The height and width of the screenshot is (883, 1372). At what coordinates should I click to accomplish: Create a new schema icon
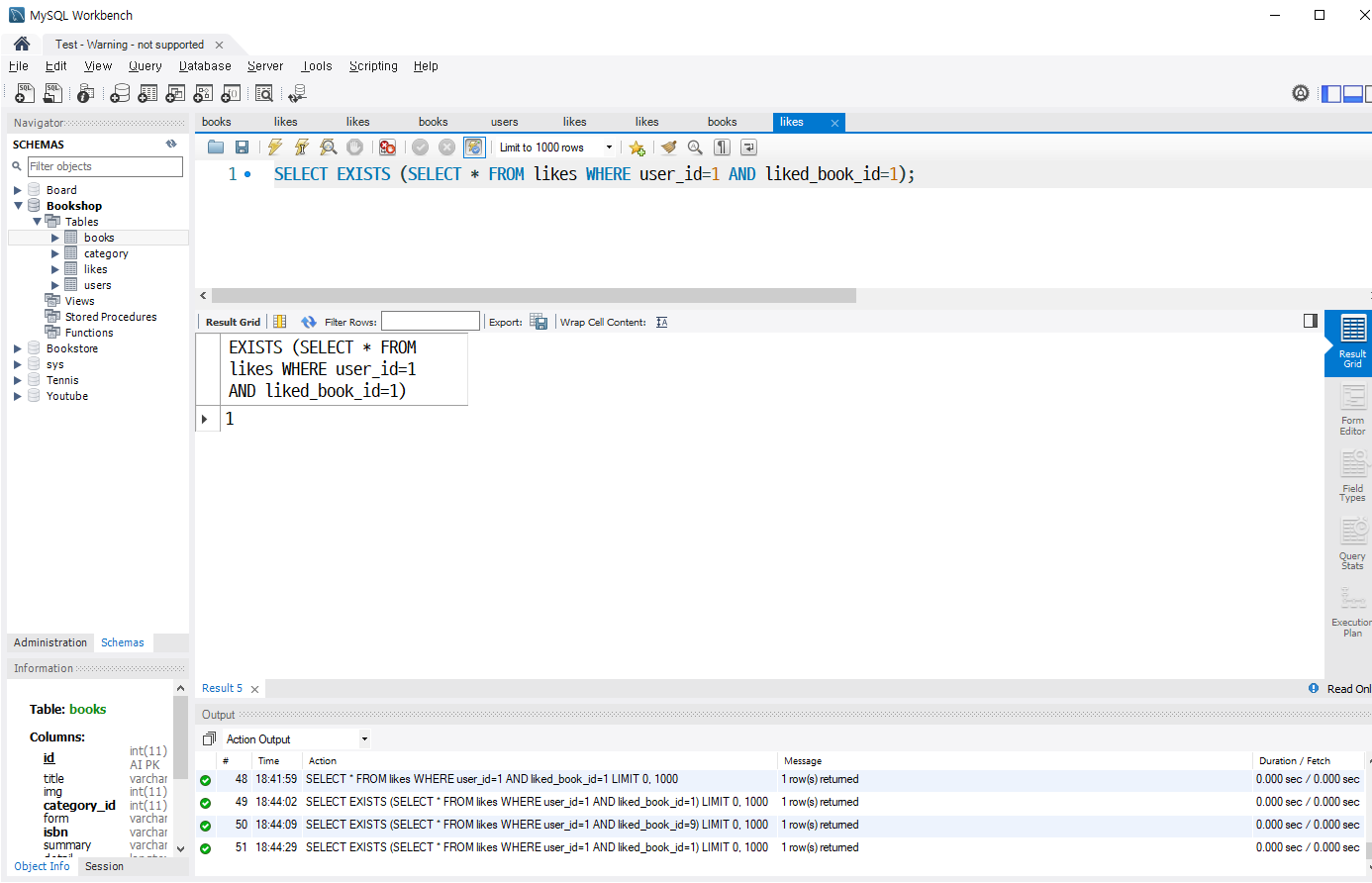tap(120, 93)
